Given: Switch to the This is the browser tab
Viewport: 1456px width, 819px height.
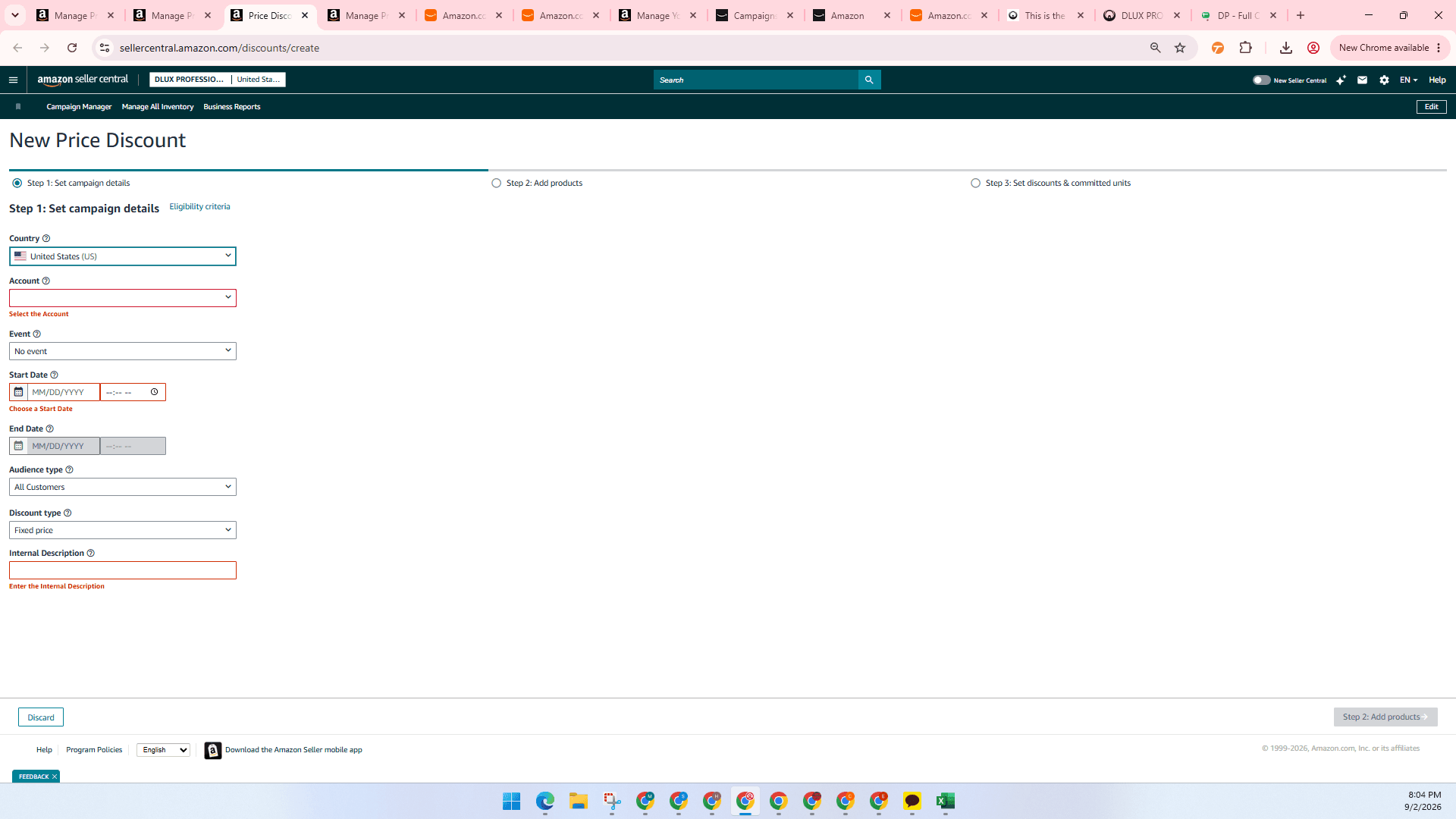Looking at the screenshot, I should 1045,15.
